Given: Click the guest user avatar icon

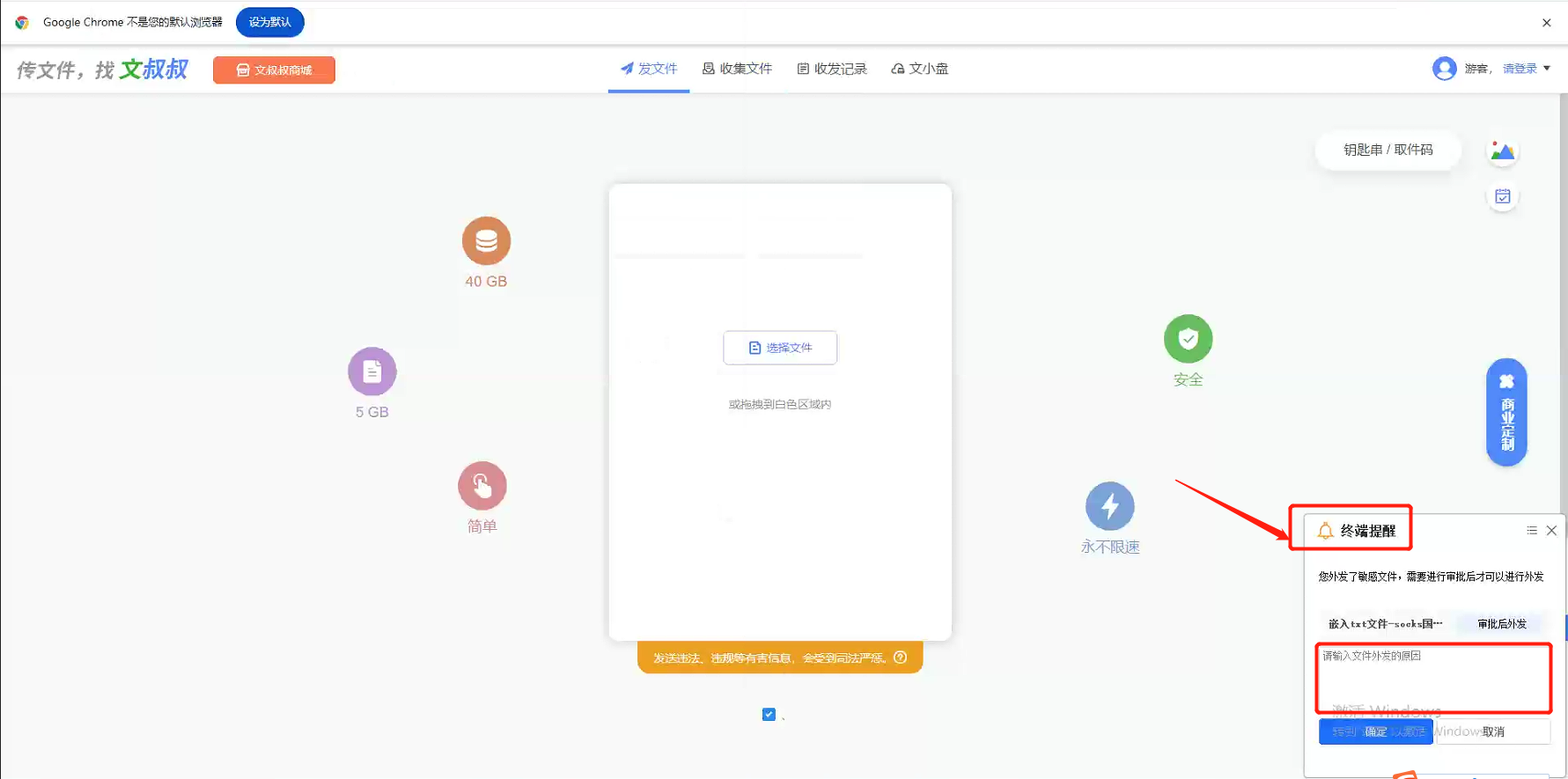Looking at the screenshot, I should pyautogui.click(x=1444, y=69).
